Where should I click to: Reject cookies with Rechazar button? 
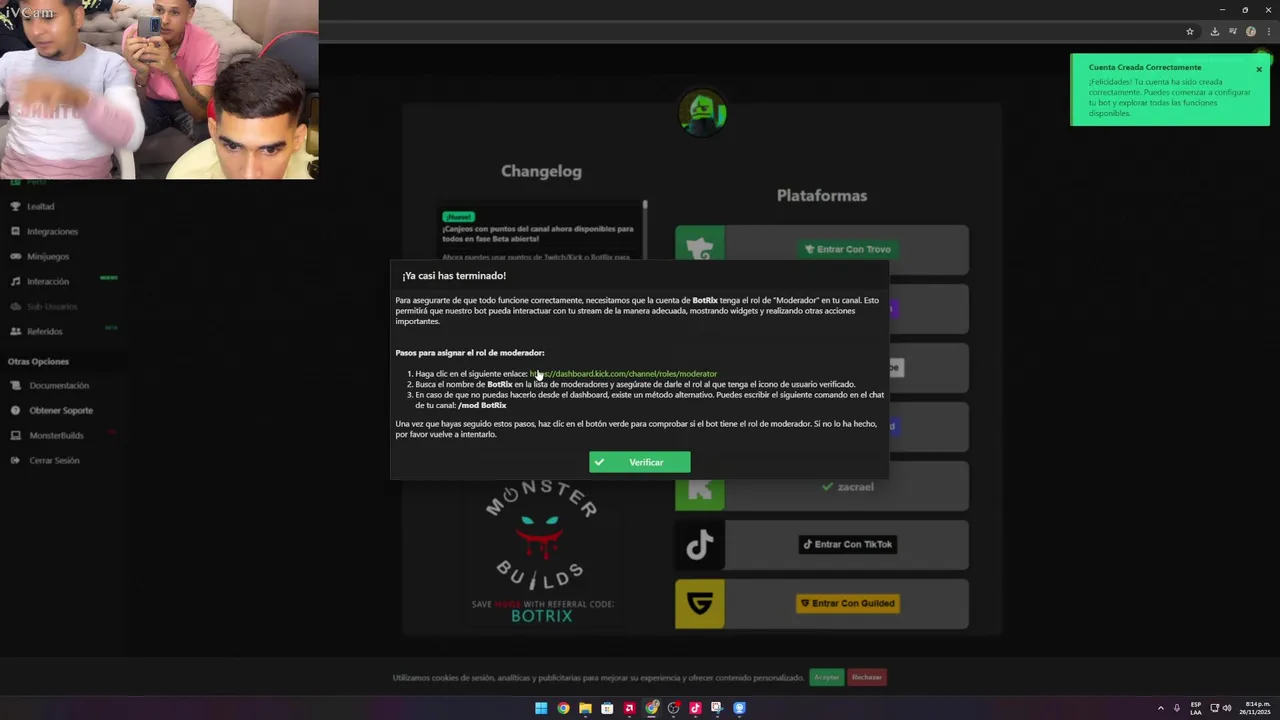coord(867,677)
